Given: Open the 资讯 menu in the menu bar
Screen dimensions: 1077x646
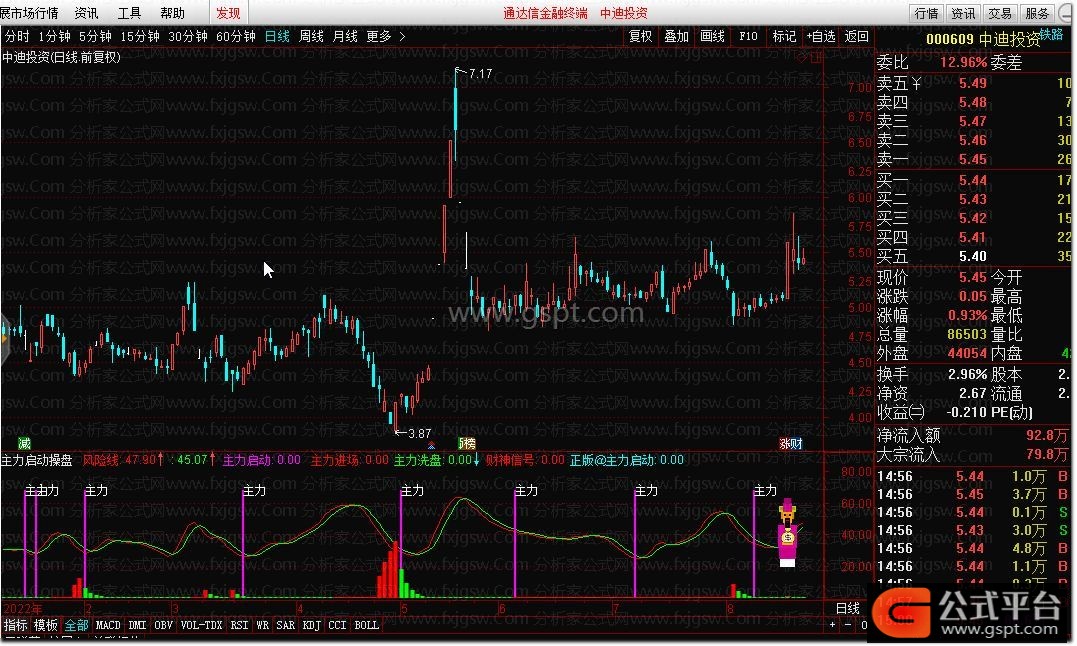Looking at the screenshot, I should pos(86,13).
